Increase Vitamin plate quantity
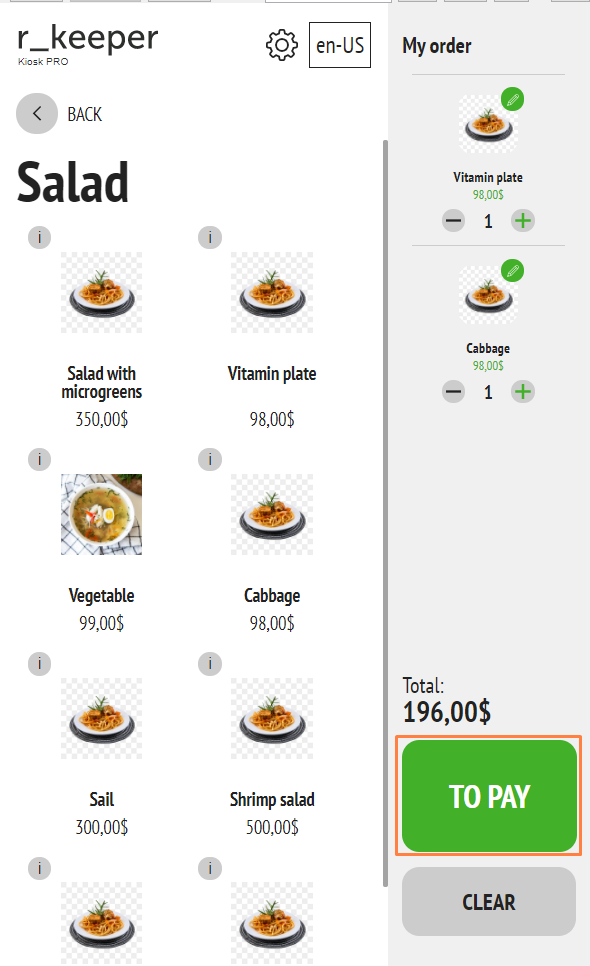This screenshot has height=966, width=590. [523, 221]
